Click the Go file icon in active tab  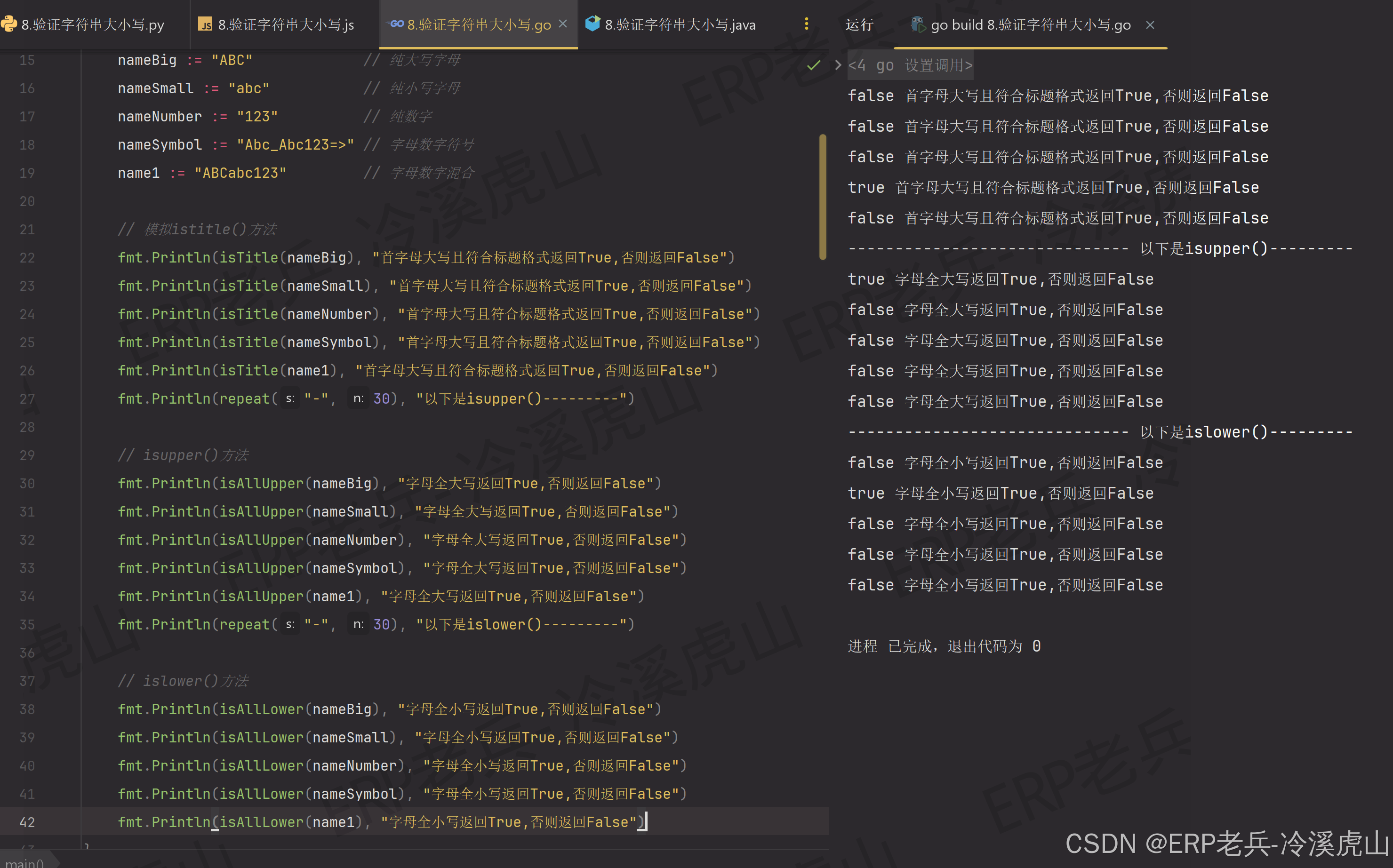tap(396, 24)
